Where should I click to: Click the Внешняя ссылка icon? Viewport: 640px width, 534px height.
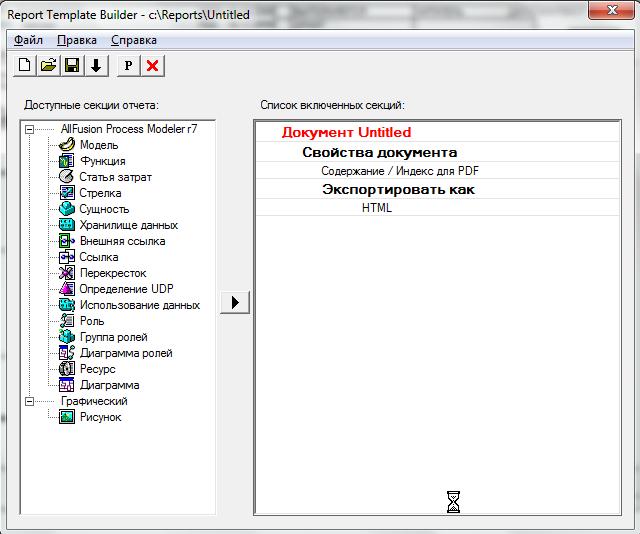coord(67,240)
